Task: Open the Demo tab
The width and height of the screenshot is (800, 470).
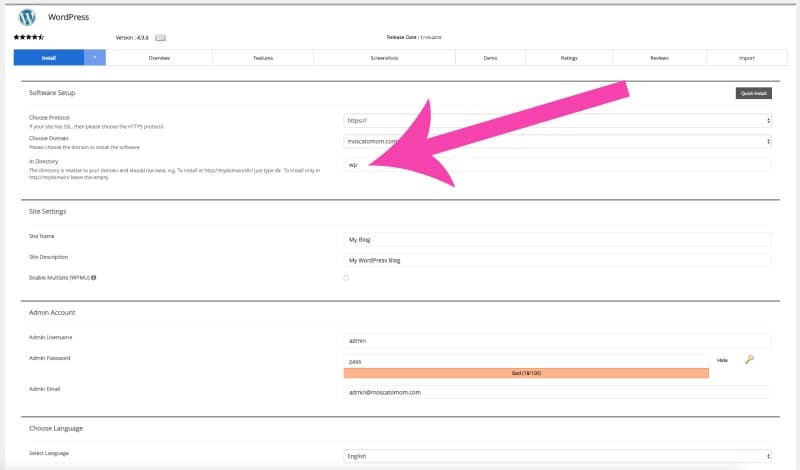Action: [490, 58]
